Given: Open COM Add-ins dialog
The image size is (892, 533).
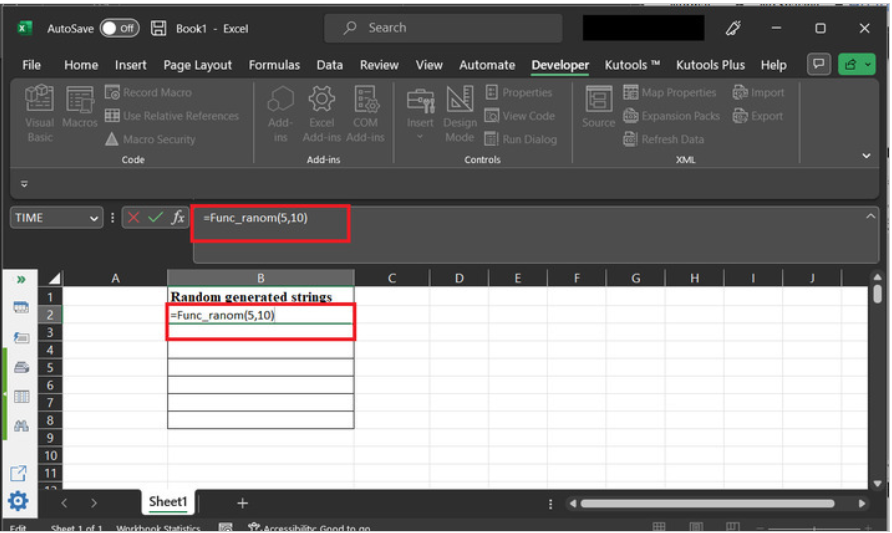Looking at the screenshot, I should coord(365,113).
